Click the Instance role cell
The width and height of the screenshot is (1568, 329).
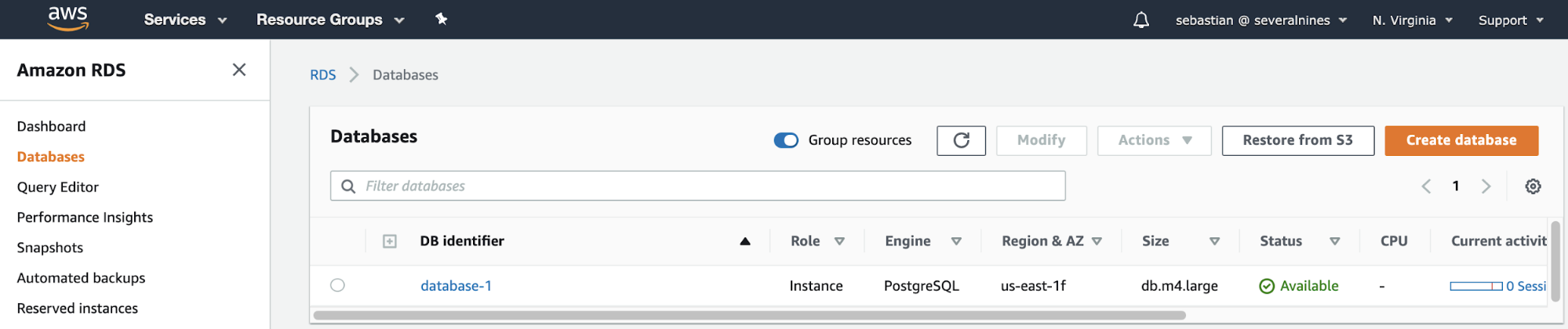point(816,286)
